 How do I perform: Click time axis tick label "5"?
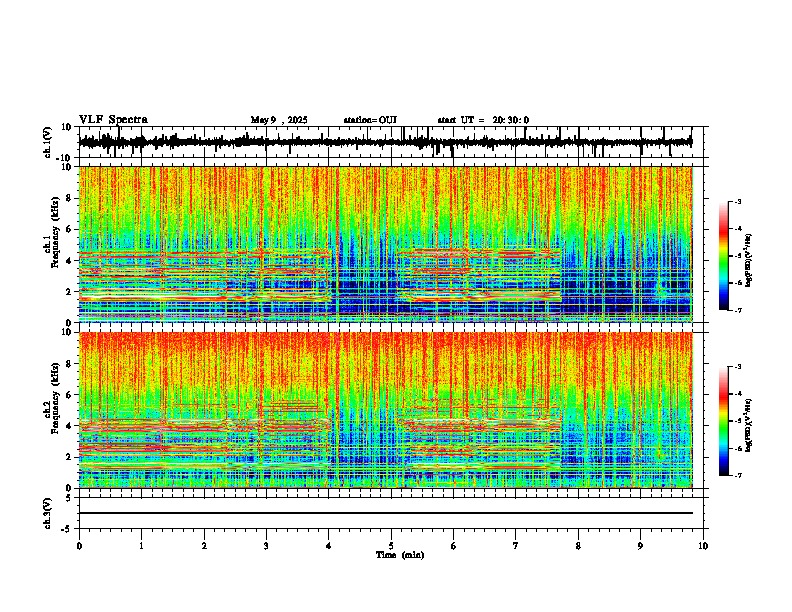[391, 546]
